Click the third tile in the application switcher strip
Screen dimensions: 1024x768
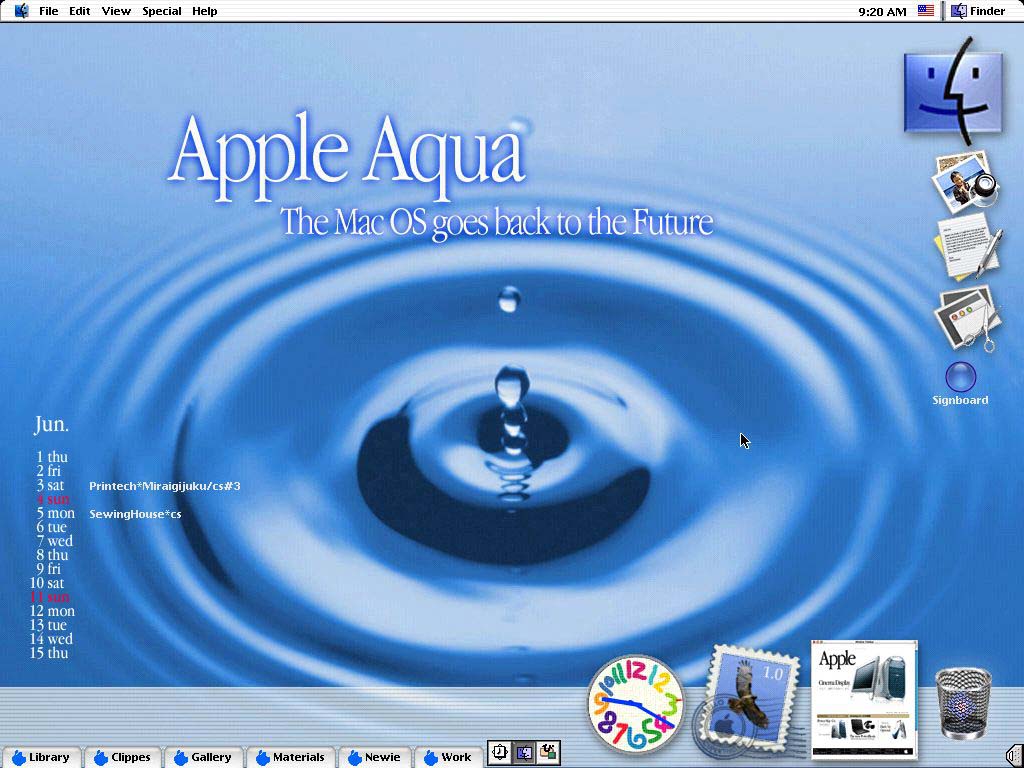[x=549, y=753]
